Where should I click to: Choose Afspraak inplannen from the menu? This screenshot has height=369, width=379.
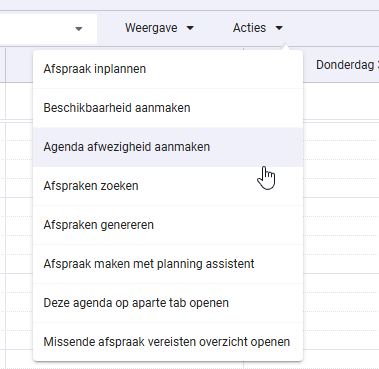coord(168,69)
